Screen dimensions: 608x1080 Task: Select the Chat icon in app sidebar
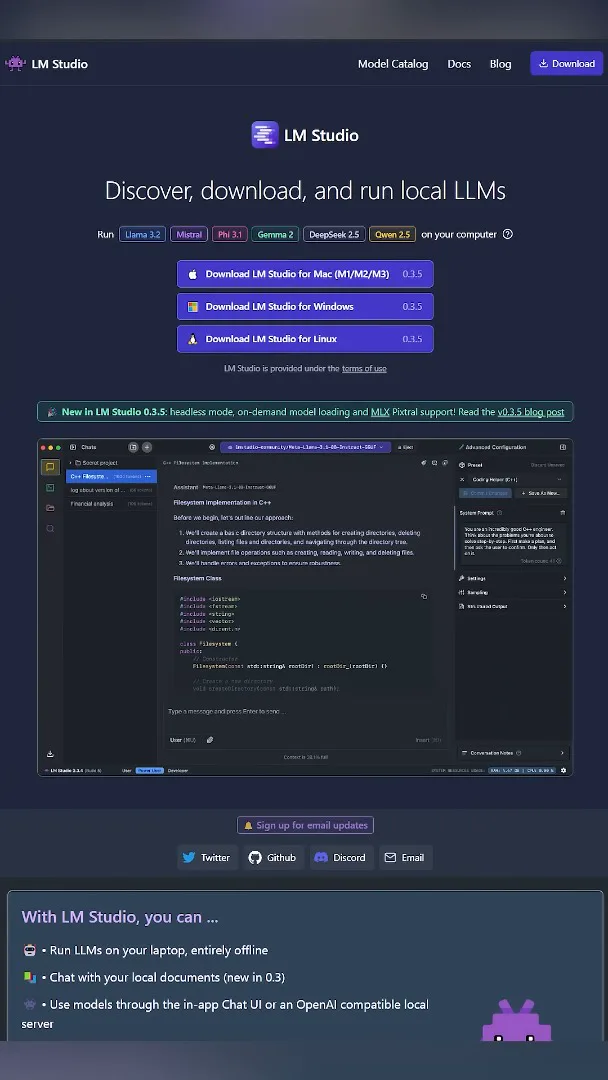(50, 467)
